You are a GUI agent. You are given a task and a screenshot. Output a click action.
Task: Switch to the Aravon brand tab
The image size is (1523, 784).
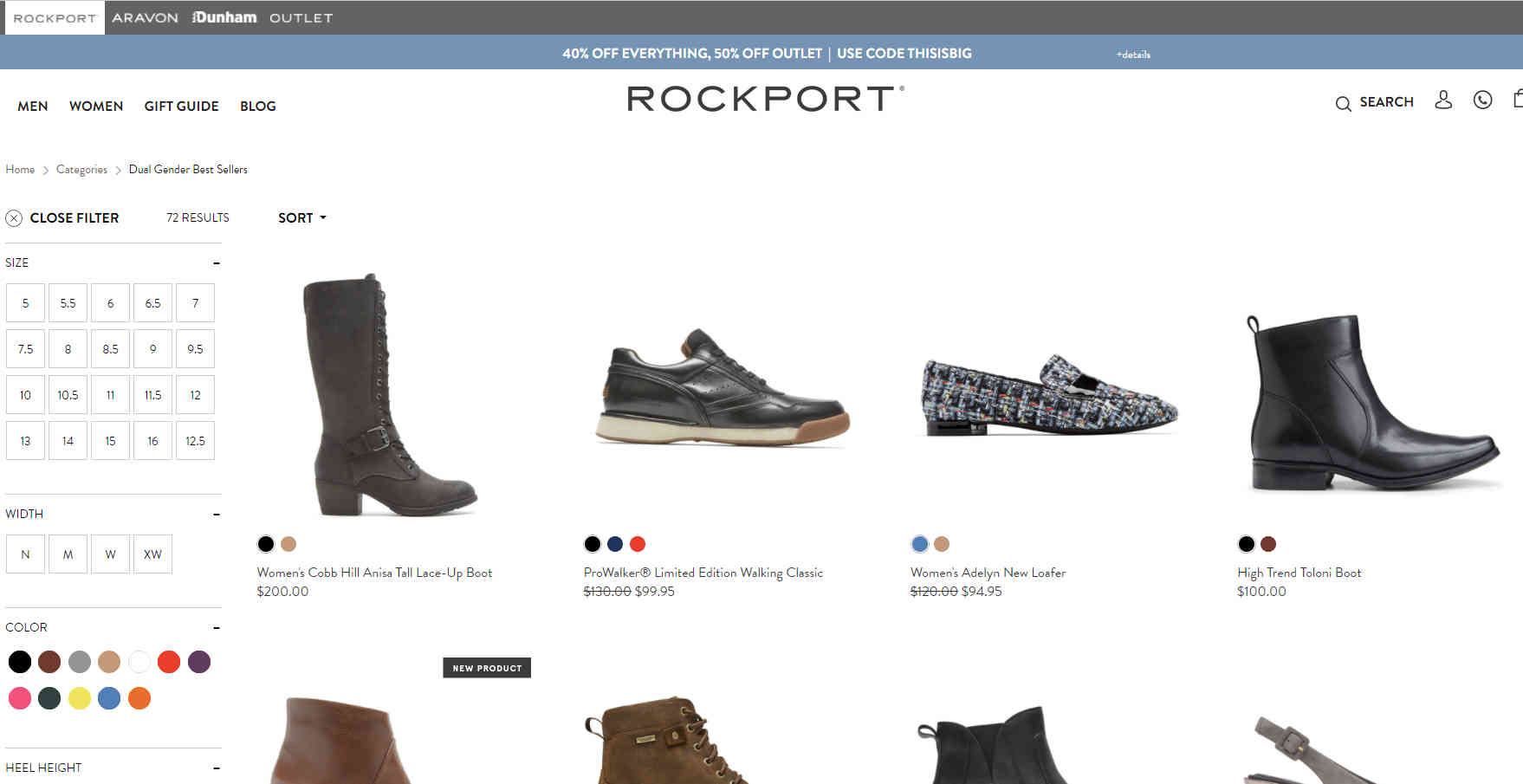click(x=145, y=17)
